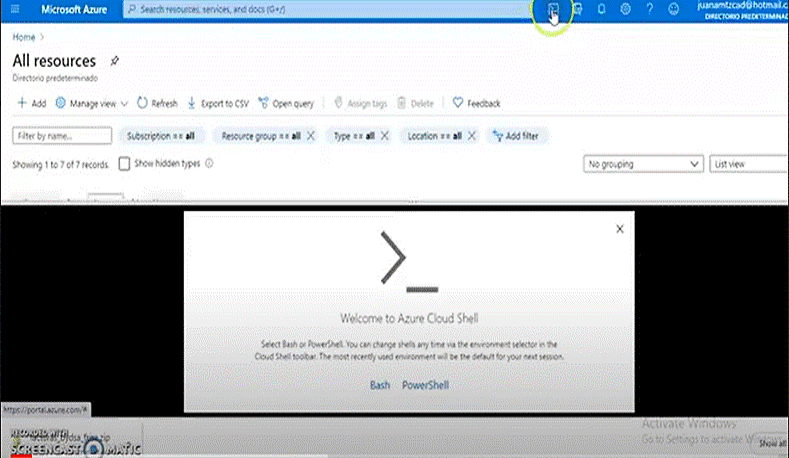Click the Microsoft Azure logo text

point(74,9)
